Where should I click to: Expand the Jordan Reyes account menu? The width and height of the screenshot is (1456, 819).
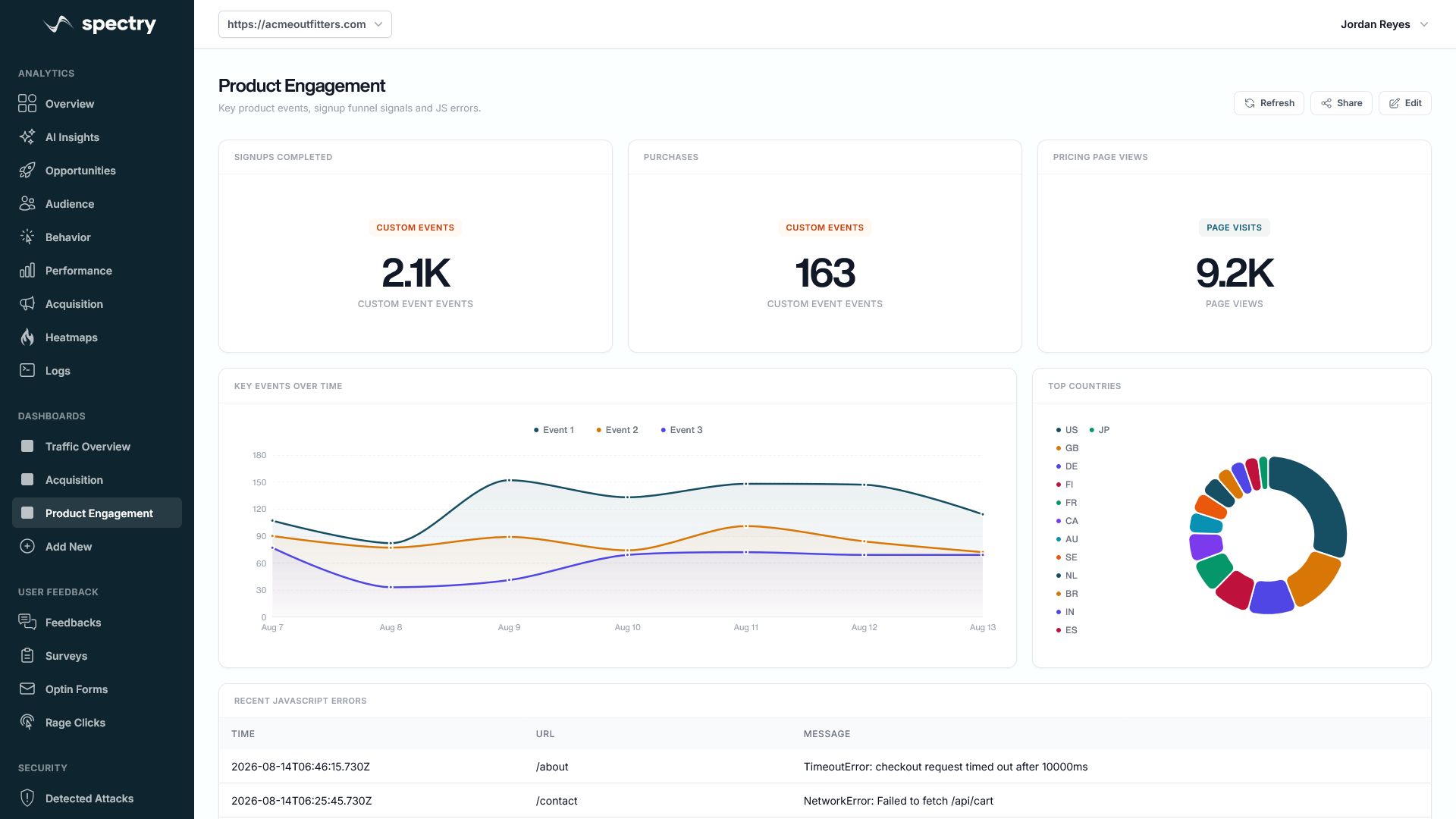tap(1385, 24)
